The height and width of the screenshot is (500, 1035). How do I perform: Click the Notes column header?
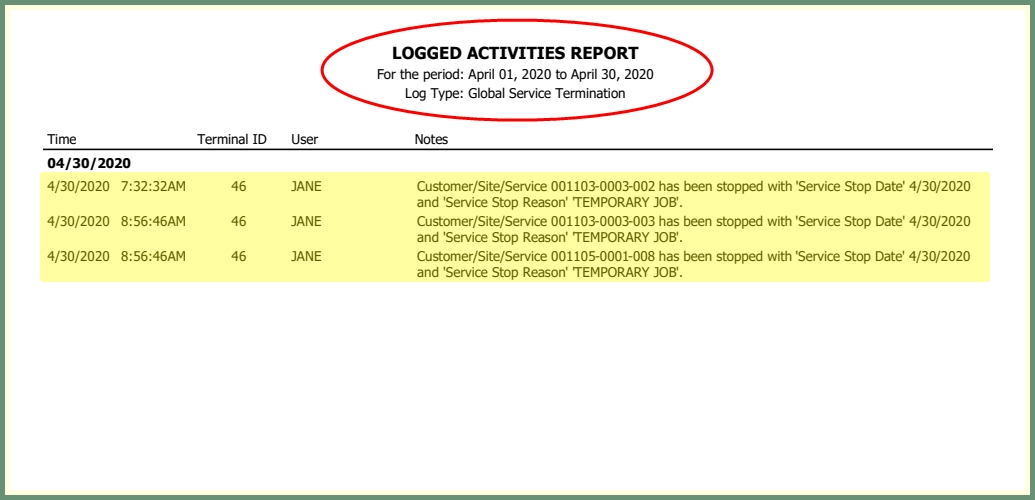(x=431, y=139)
